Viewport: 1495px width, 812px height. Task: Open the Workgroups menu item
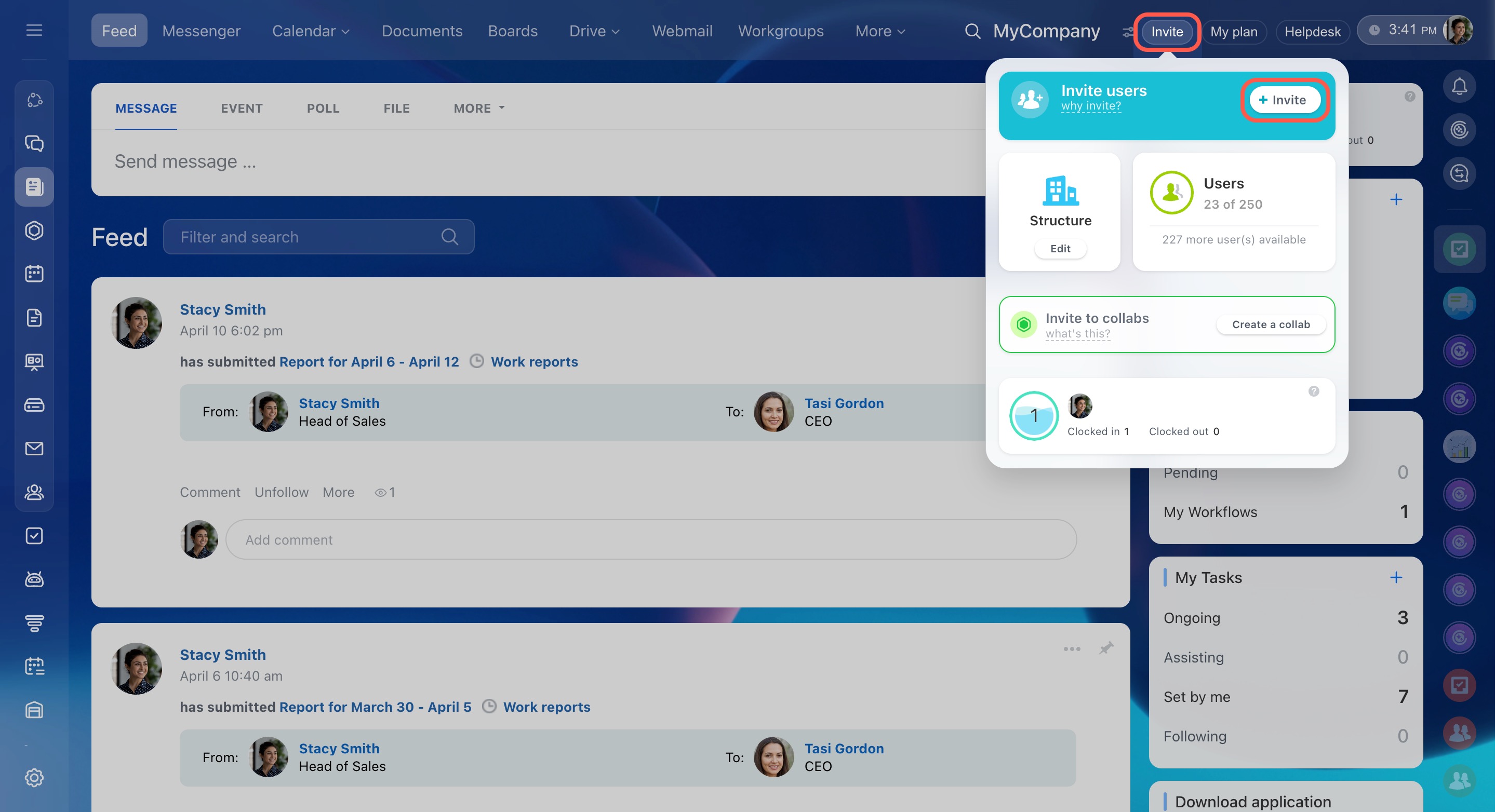781,31
